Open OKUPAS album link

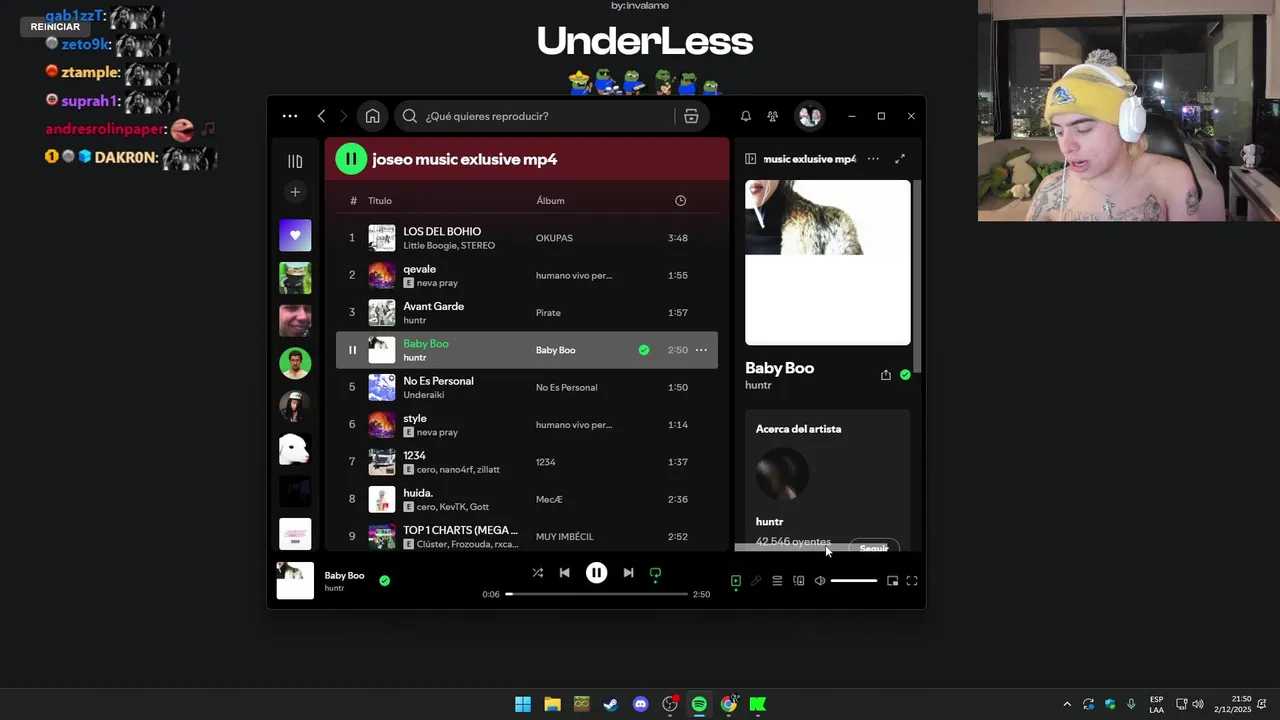coord(554,238)
